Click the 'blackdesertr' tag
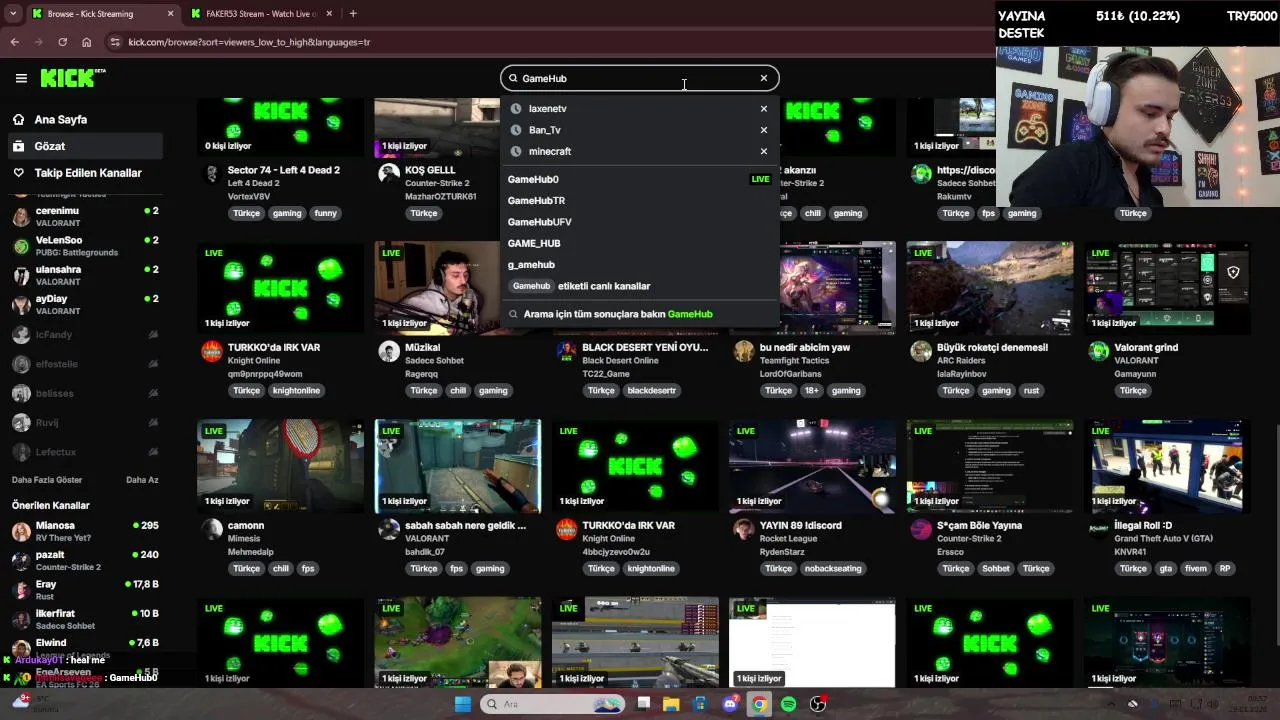This screenshot has height=720, width=1280. 652,391
